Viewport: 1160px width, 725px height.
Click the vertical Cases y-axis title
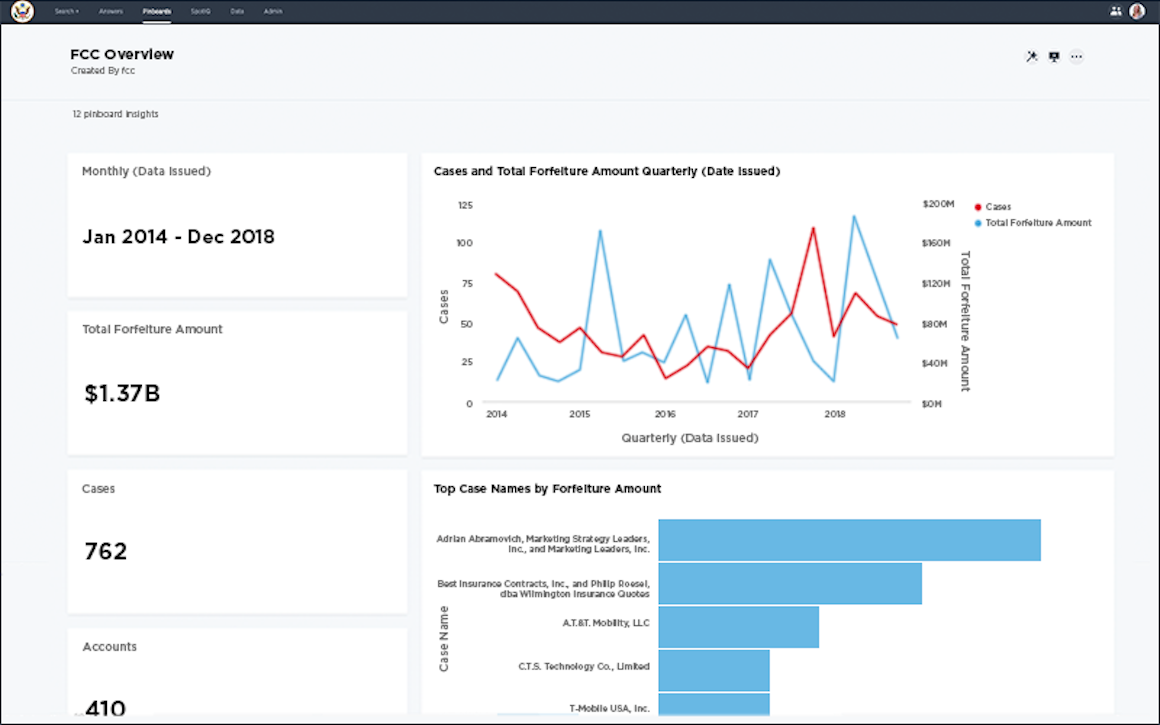(x=444, y=306)
